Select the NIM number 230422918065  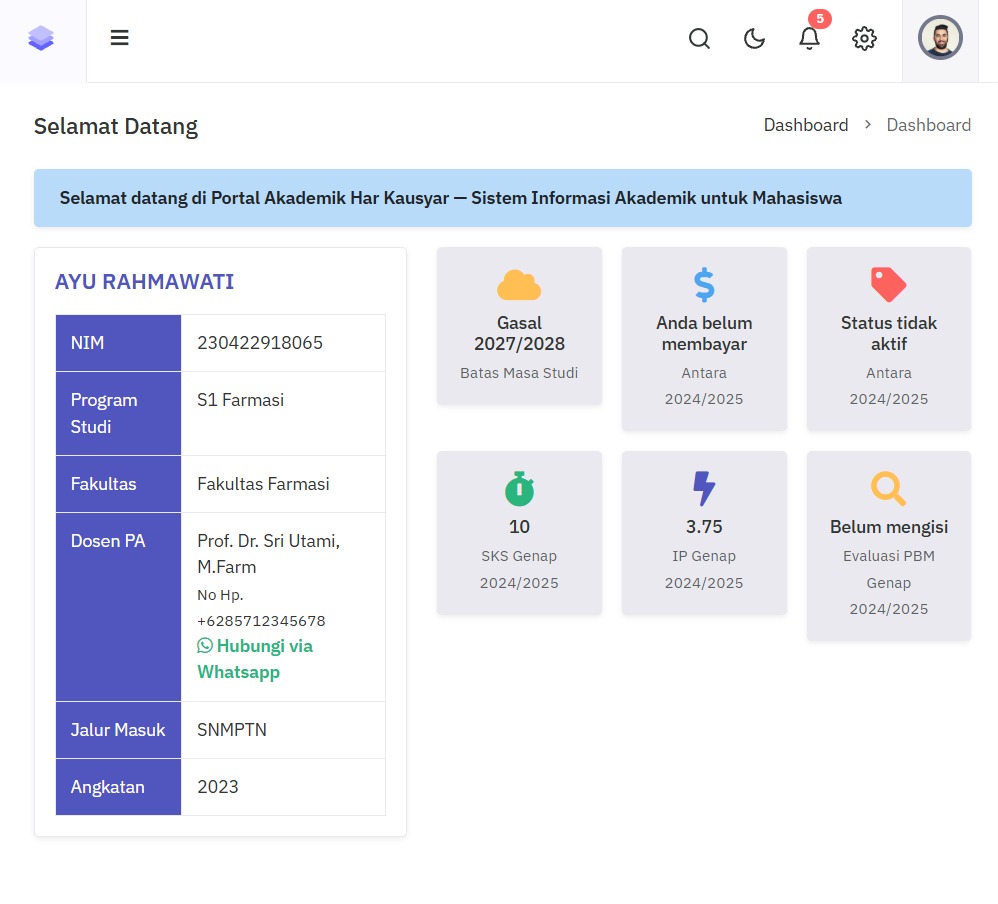(x=260, y=343)
